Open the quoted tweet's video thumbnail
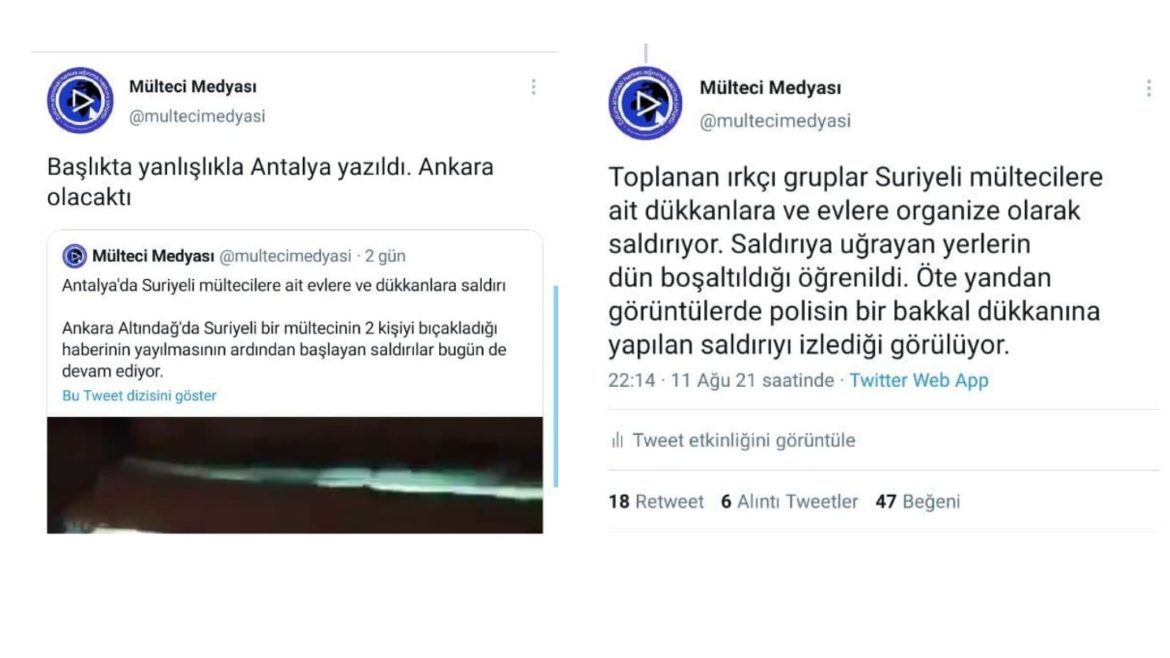 (x=295, y=475)
